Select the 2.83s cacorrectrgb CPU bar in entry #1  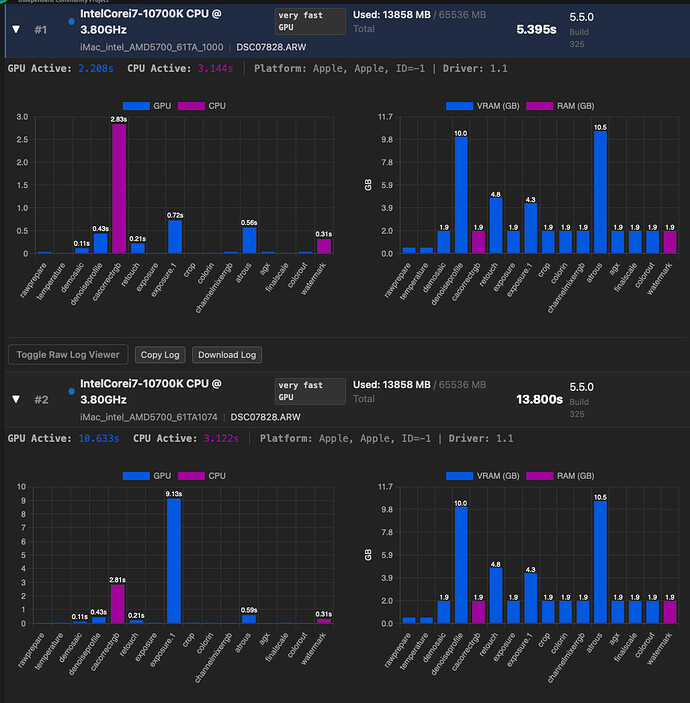[x=119, y=188]
